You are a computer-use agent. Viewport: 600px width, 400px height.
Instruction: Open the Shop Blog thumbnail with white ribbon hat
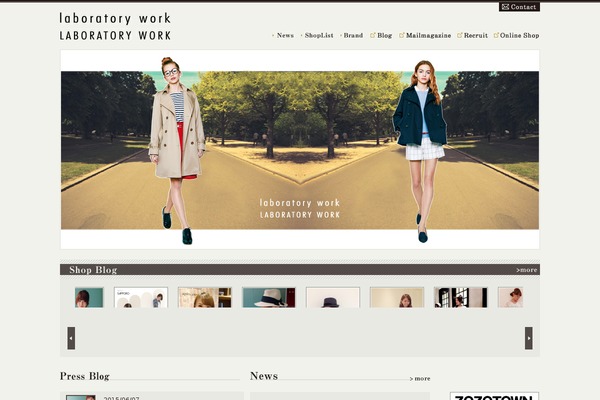coord(269,297)
